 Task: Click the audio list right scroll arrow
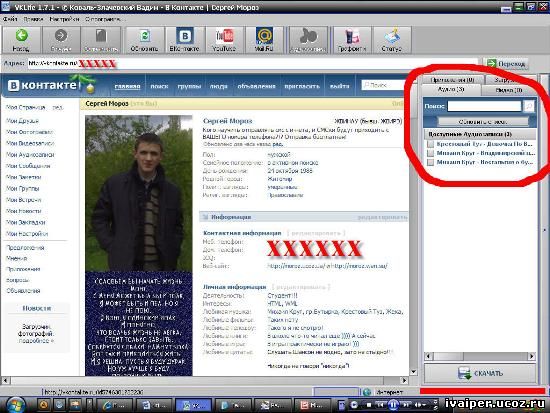pos(532,357)
